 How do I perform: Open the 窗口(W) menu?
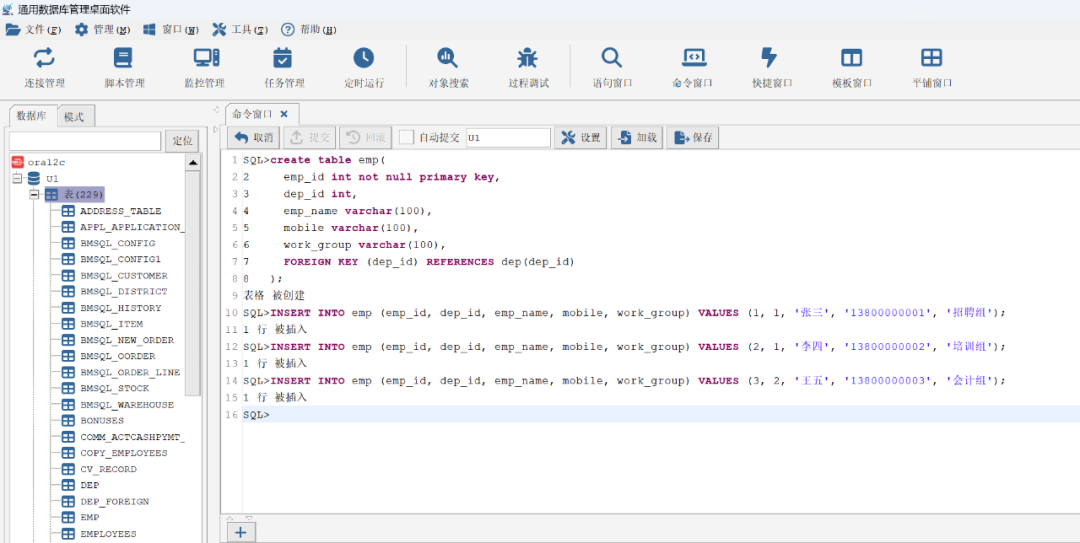click(171, 30)
